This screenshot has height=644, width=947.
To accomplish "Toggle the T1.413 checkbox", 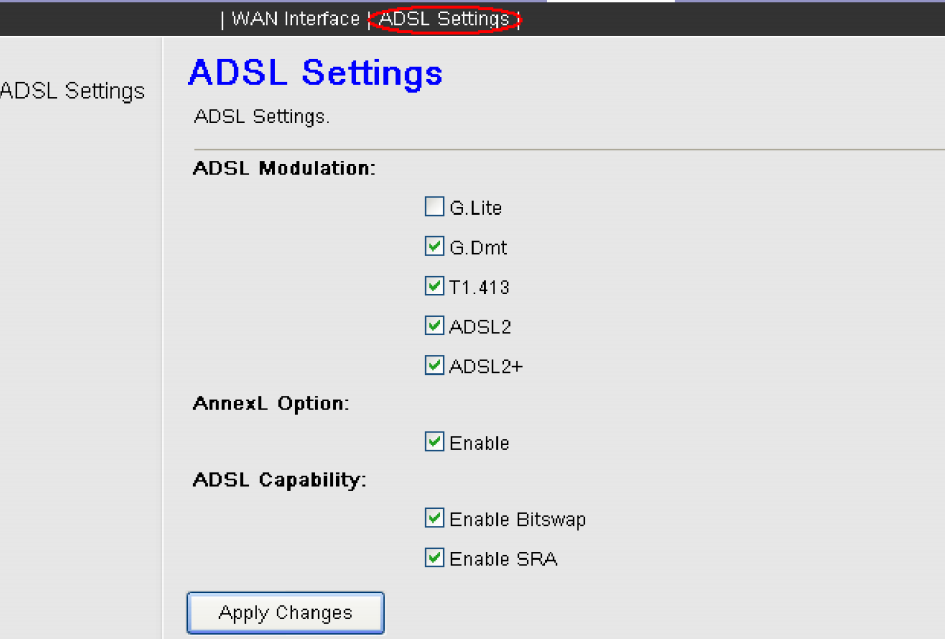I will pyautogui.click(x=434, y=287).
